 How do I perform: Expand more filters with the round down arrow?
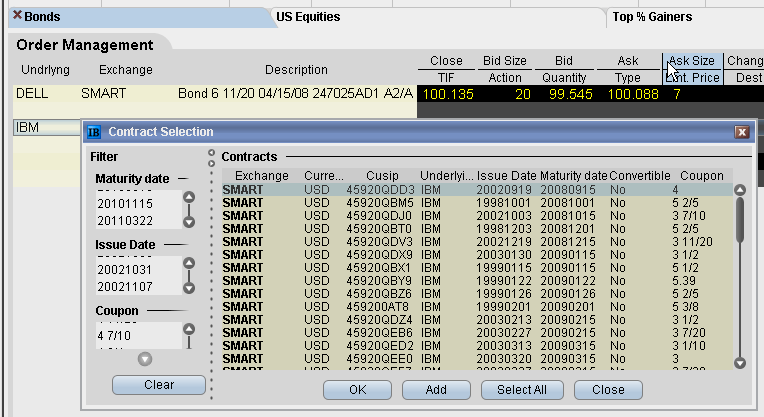(x=145, y=360)
